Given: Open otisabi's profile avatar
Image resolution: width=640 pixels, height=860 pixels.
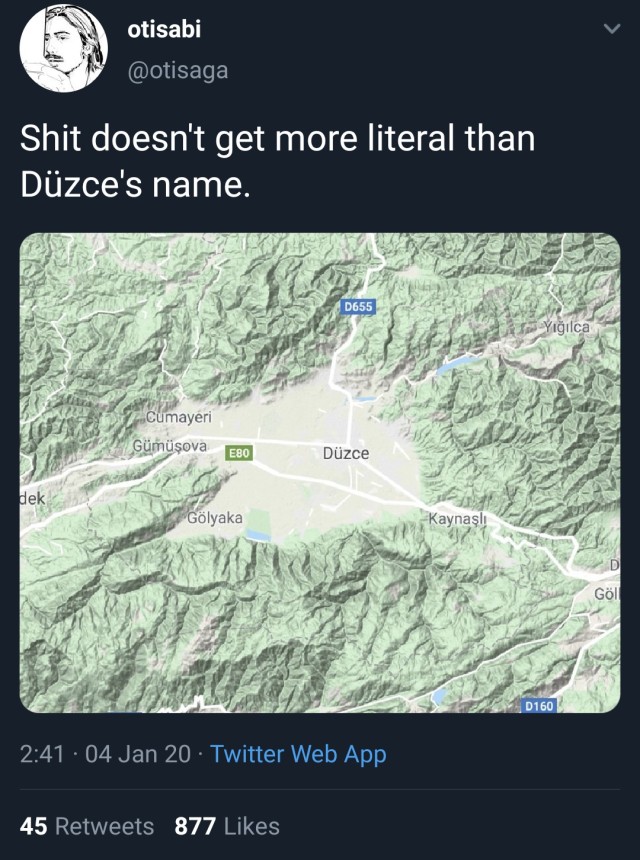Looking at the screenshot, I should coord(64,48).
